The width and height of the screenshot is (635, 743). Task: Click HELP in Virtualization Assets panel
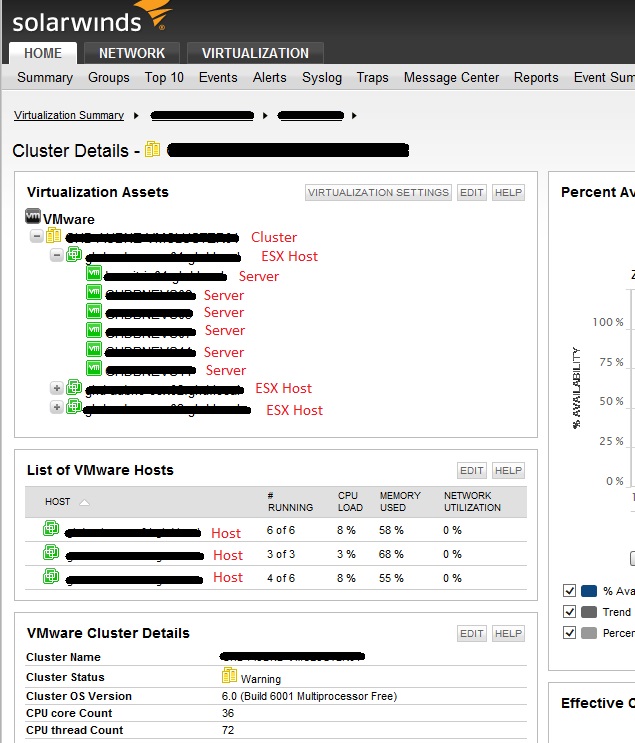point(508,192)
